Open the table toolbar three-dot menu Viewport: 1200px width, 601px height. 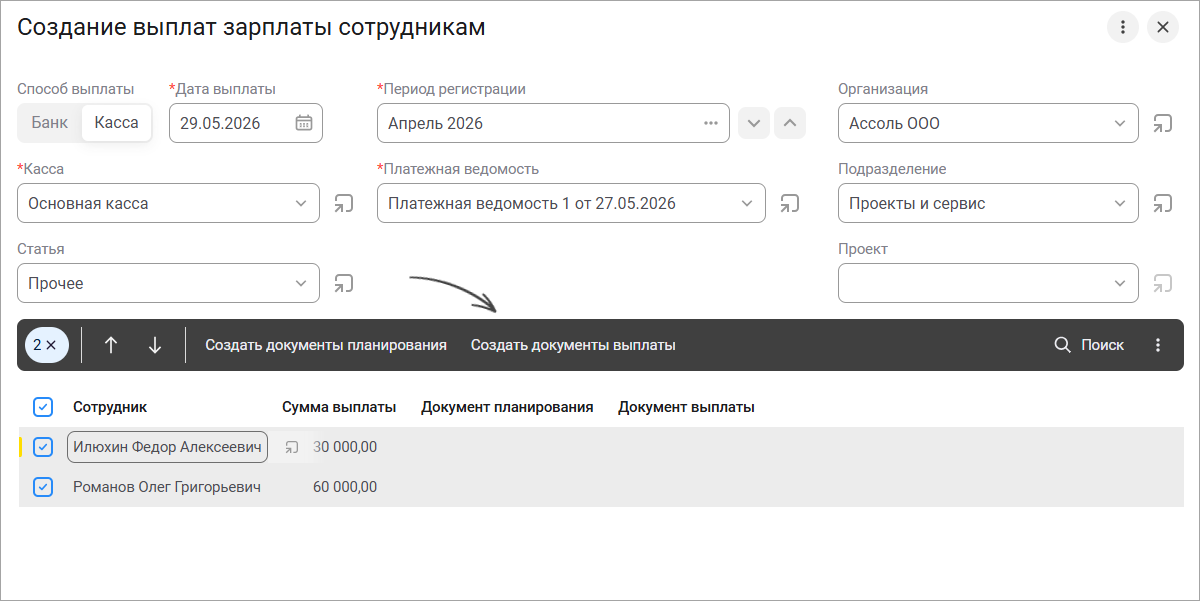[x=1158, y=345]
